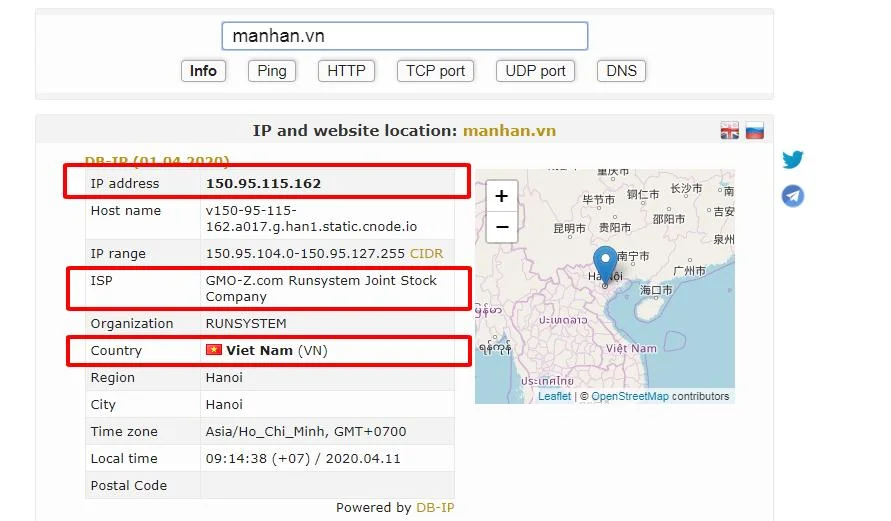Switch language with the UK flag icon
This screenshot has height=521, width=891.
730,131
